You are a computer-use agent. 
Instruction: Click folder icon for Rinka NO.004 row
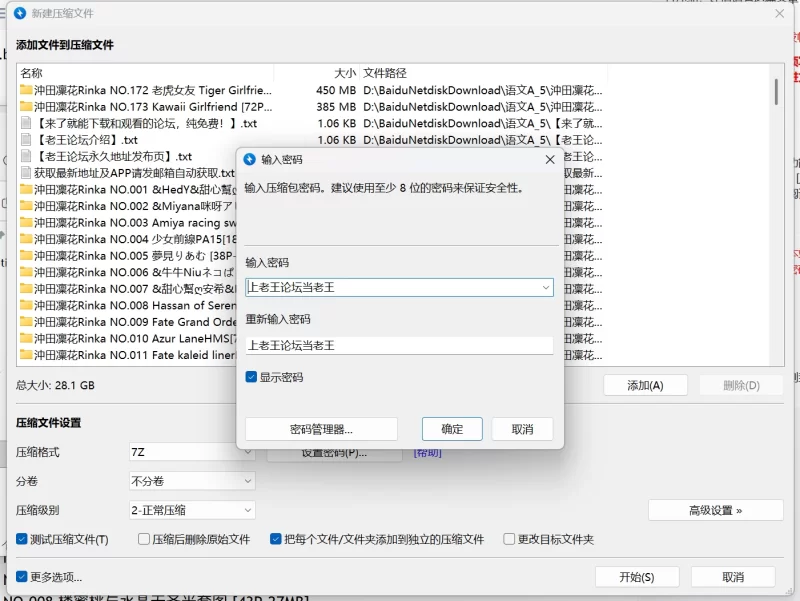coord(26,239)
